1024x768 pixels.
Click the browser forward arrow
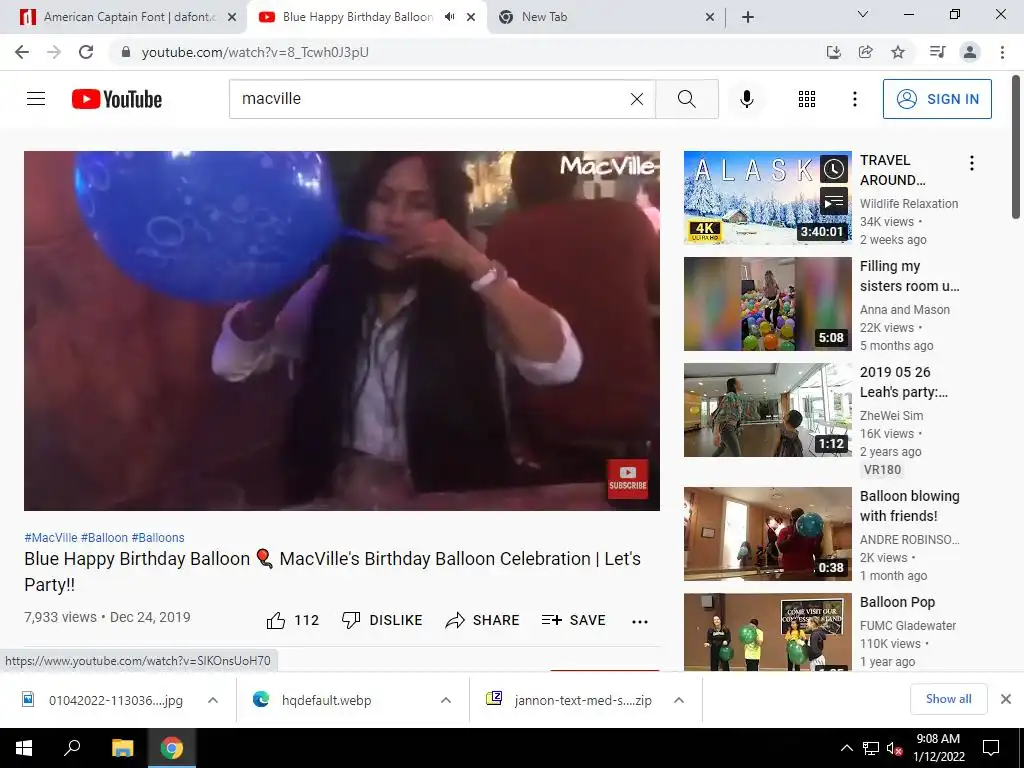(54, 52)
